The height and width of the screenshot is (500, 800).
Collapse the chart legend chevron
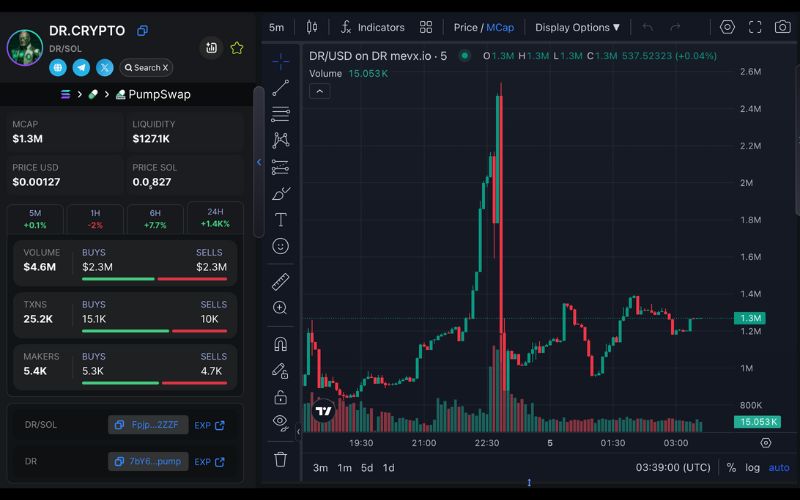(x=320, y=91)
